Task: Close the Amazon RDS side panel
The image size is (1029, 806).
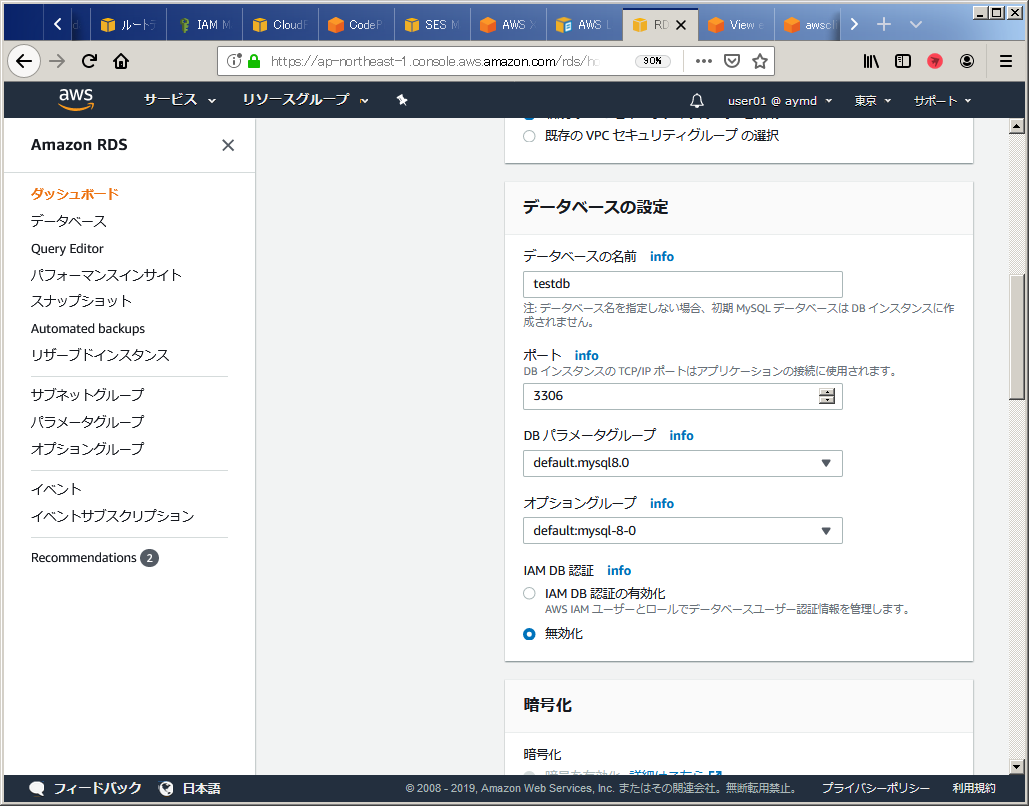Action: 228,145
